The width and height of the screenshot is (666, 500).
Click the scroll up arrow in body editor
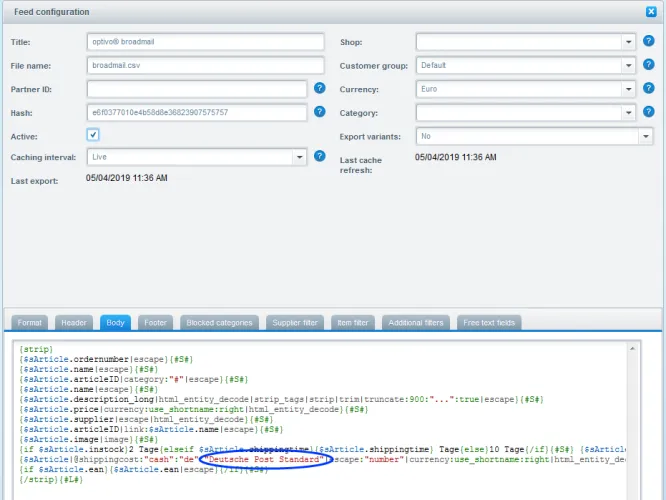coord(632,348)
